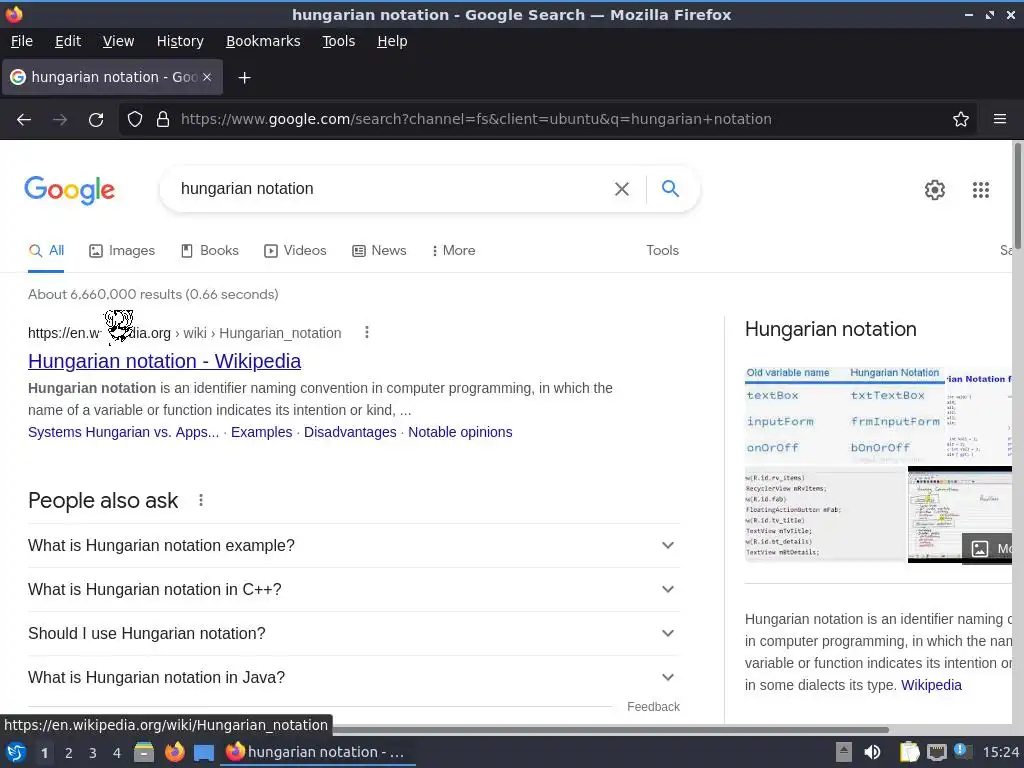Open the clipboard tray icon

point(909,752)
